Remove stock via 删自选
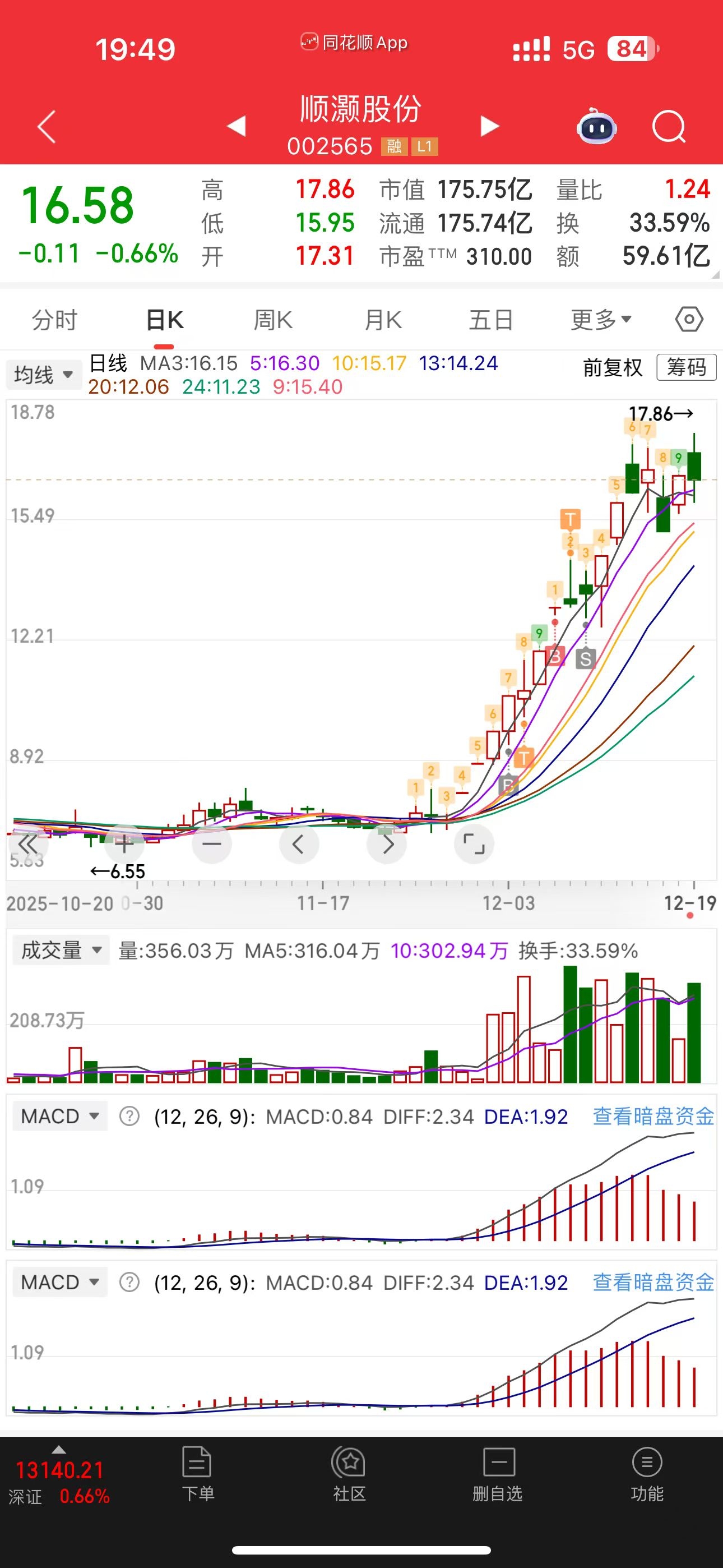 tap(498, 1474)
